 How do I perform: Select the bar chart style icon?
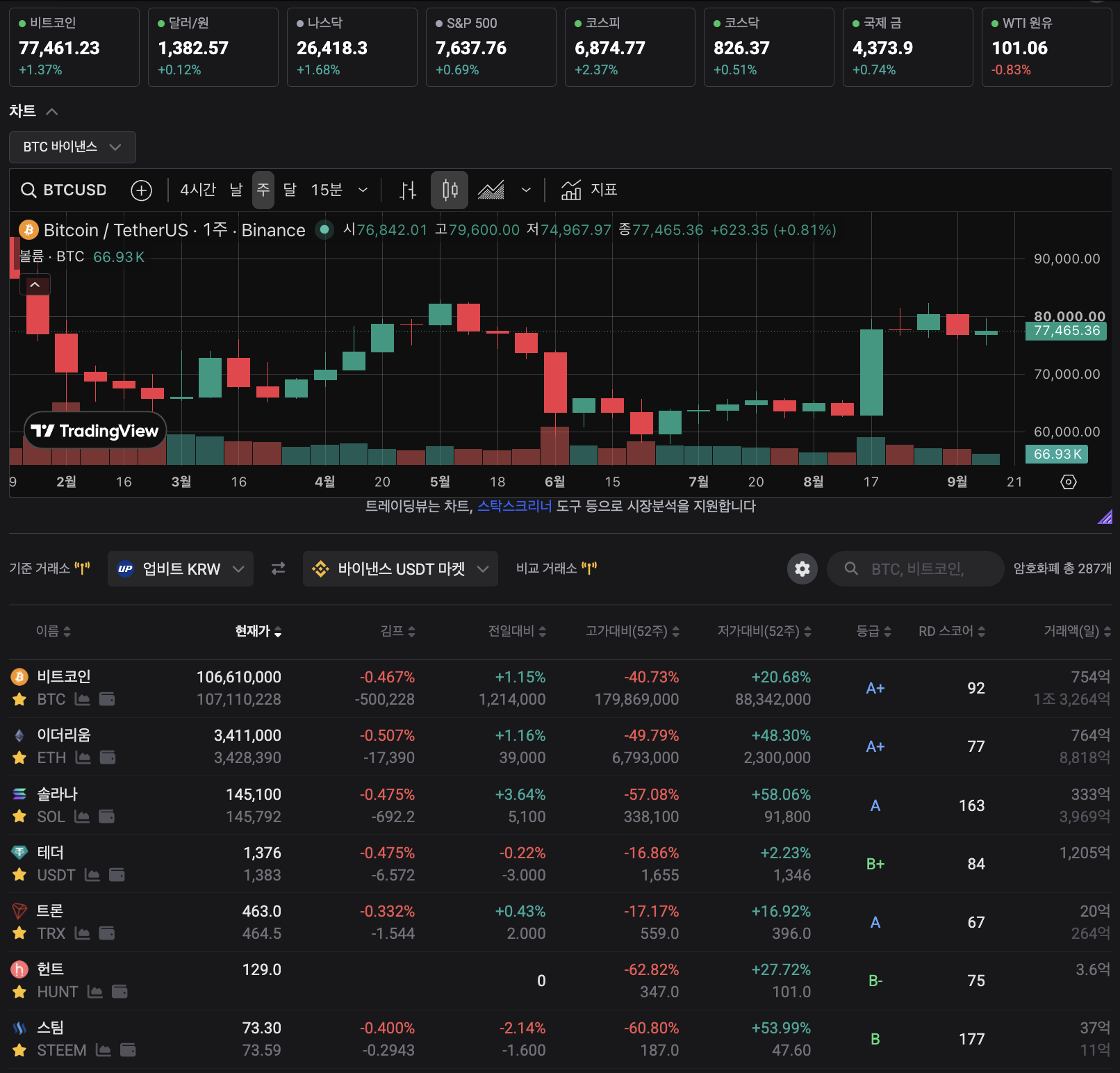click(408, 190)
